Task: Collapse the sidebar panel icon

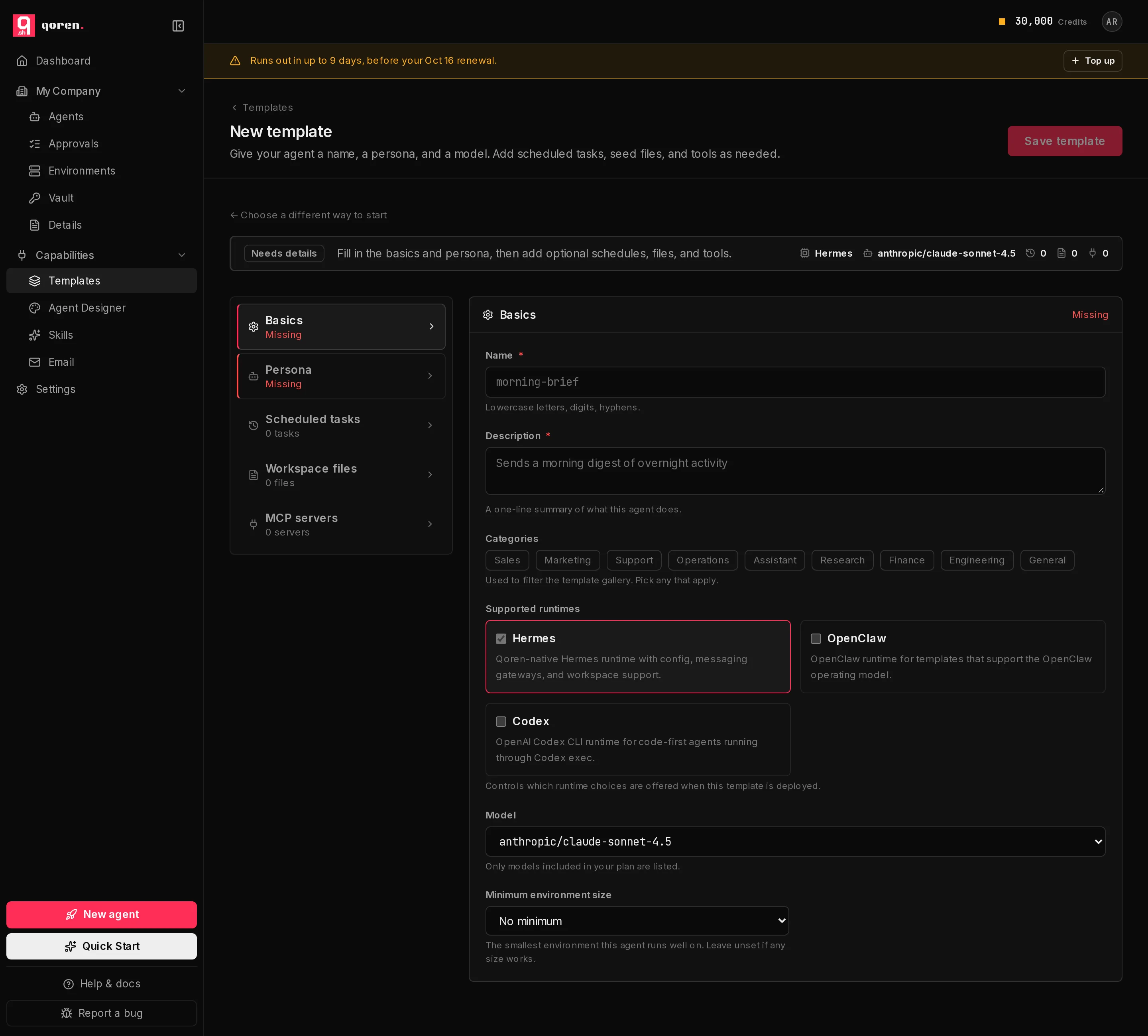Action: pyautogui.click(x=178, y=26)
